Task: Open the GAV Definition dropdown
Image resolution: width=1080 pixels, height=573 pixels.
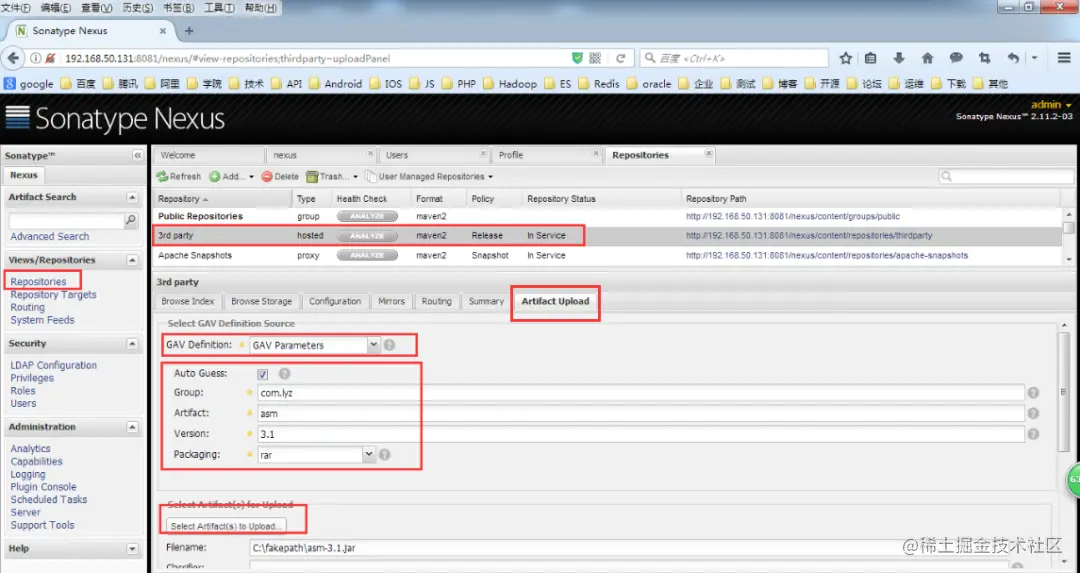Action: click(373, 344)
